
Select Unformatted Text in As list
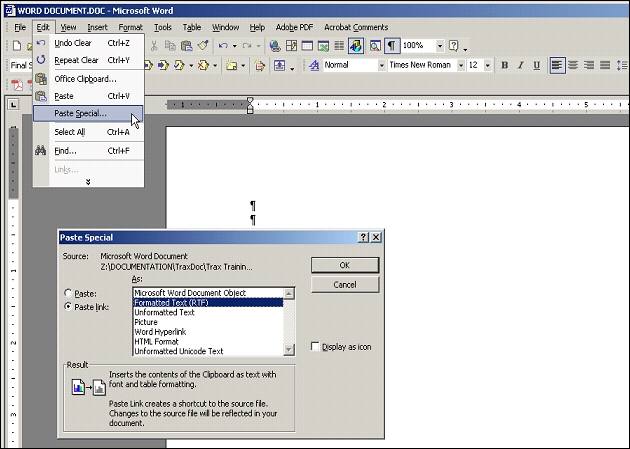tap(208, 312)
